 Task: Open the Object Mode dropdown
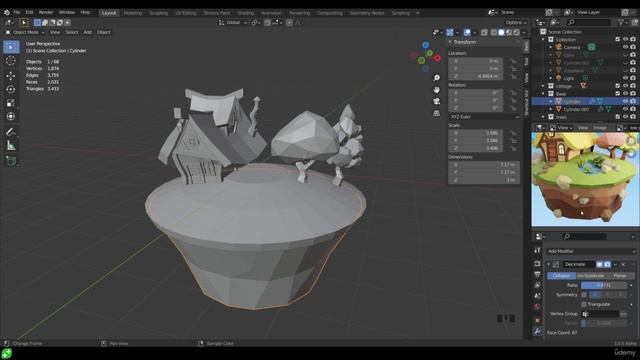25,32
